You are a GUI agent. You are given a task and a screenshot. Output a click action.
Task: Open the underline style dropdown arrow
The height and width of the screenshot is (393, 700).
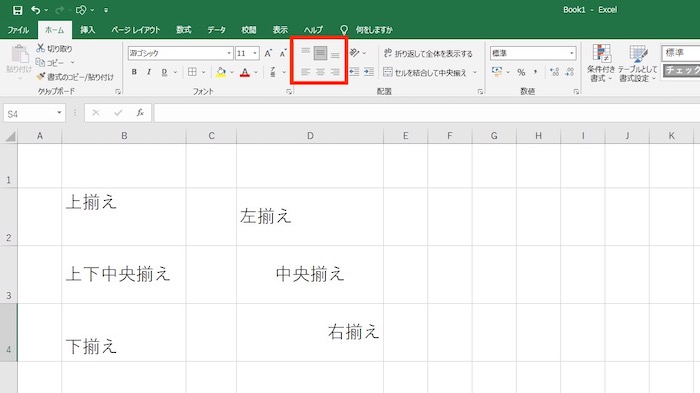click(175, 72)
